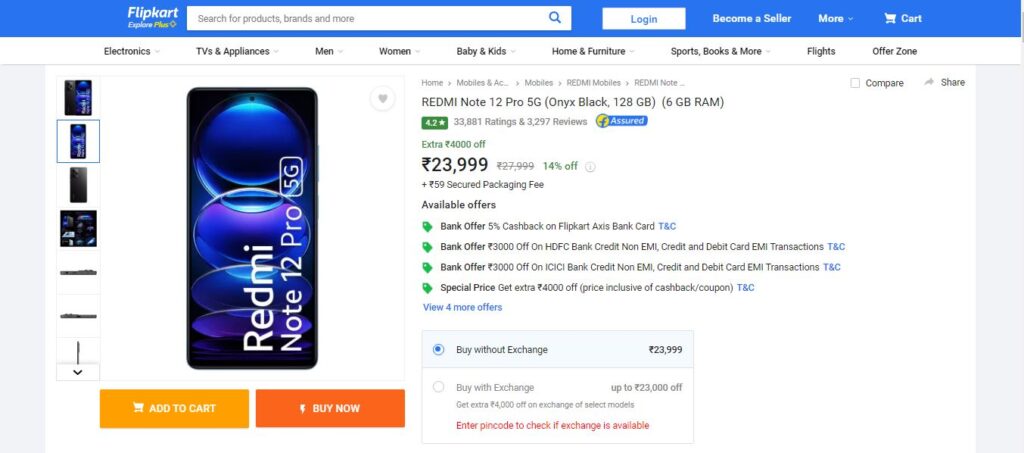The height and width of the screenshot is (453, 1024).
Task: Show more thumbnails with down chevron
Action: click(x=78, y=372)
